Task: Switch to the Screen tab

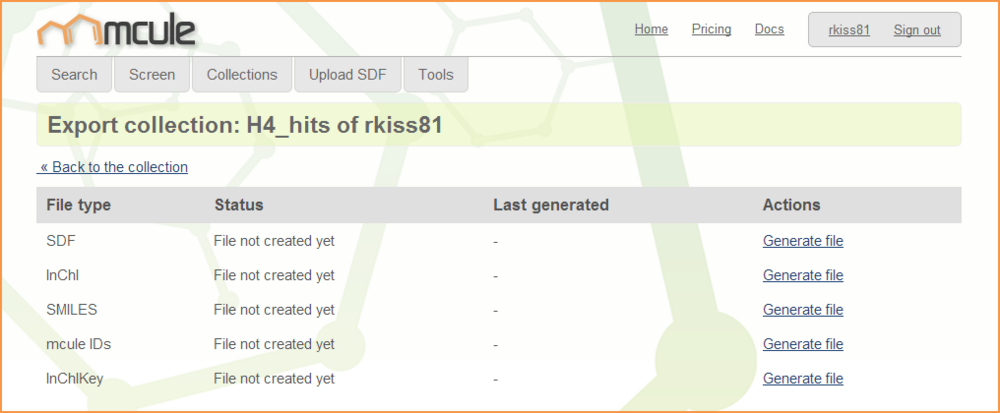Action: tap(152, 75)
